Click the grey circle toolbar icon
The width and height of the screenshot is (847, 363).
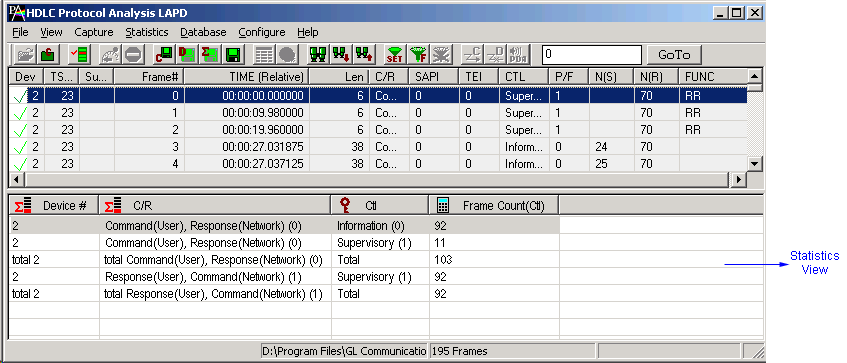pyautogui.click(x=287, y=55)
